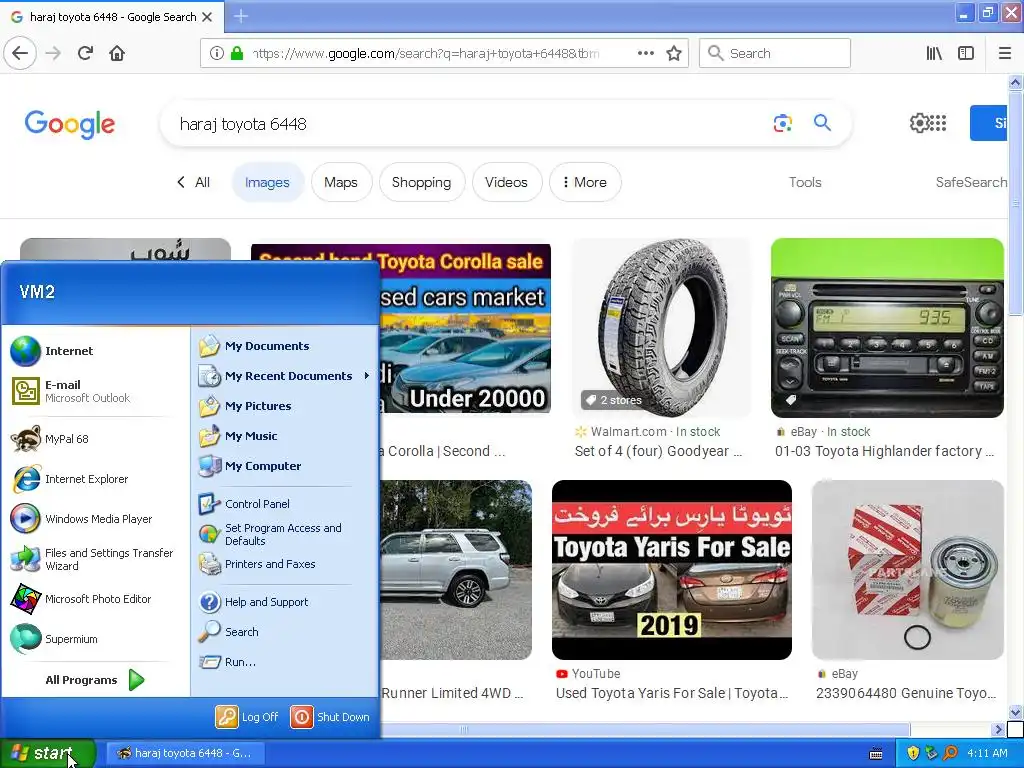Launch Files and Settings Transfer Wizard

(x=97, y=559)
